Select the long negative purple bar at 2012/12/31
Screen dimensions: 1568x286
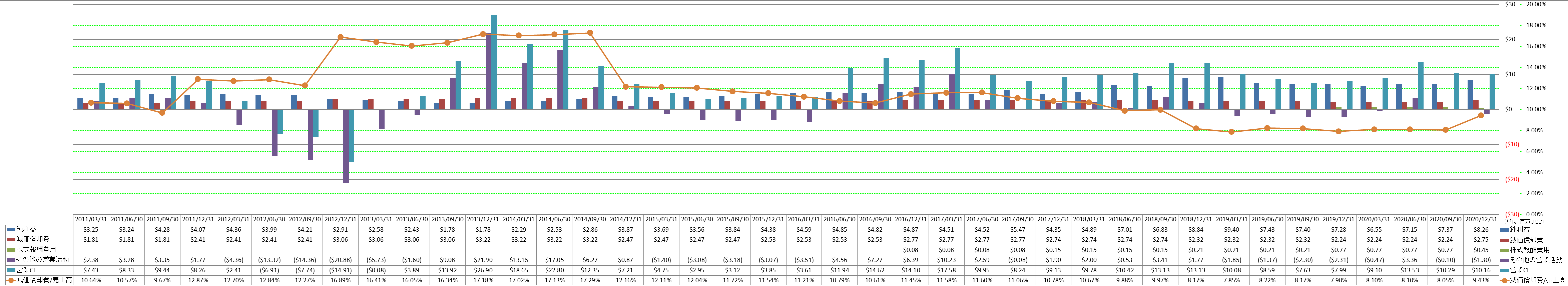346,146
